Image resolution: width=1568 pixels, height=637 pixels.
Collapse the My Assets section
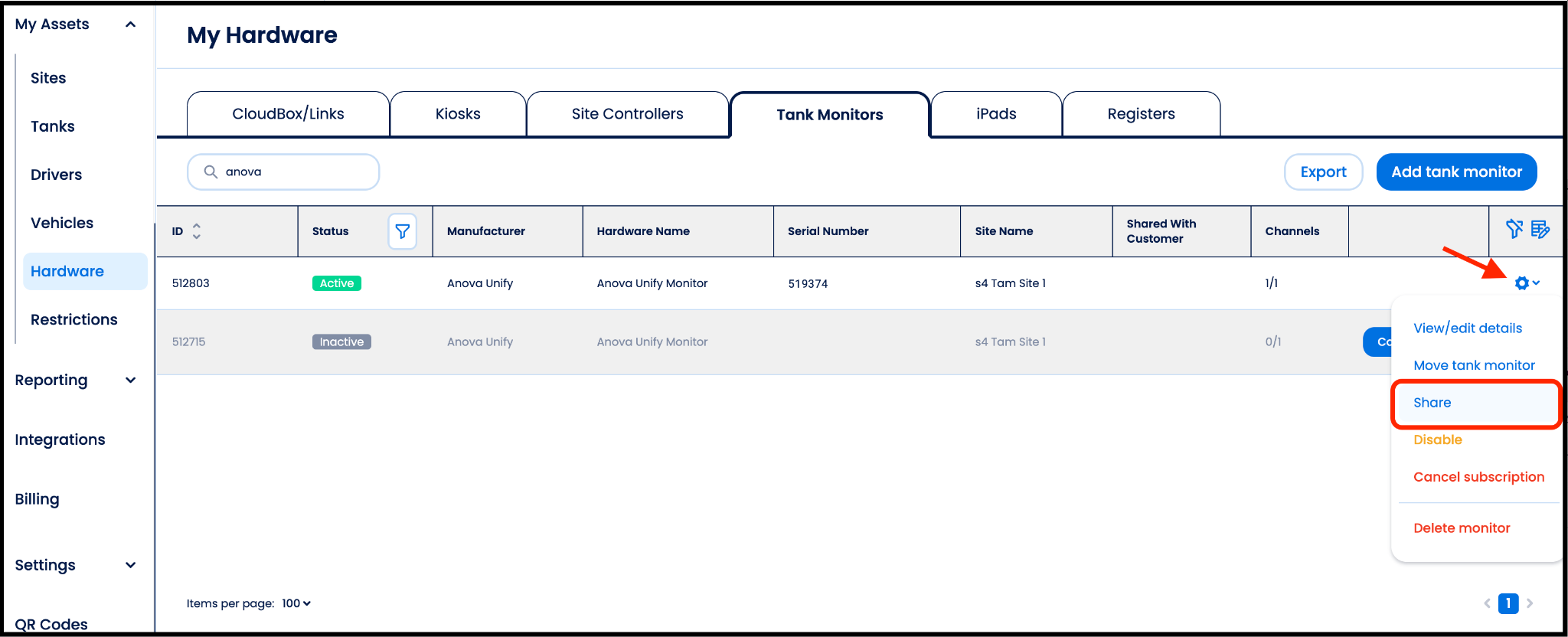[x=131, y=24]
